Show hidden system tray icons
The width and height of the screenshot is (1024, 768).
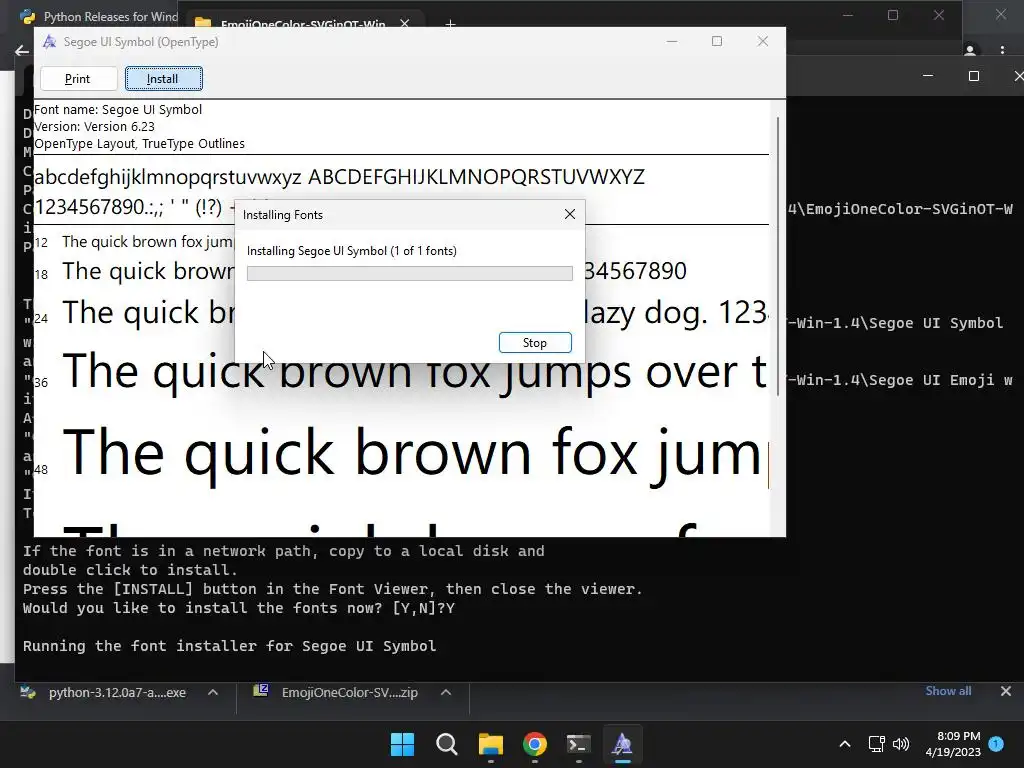[x=844, y=744]
